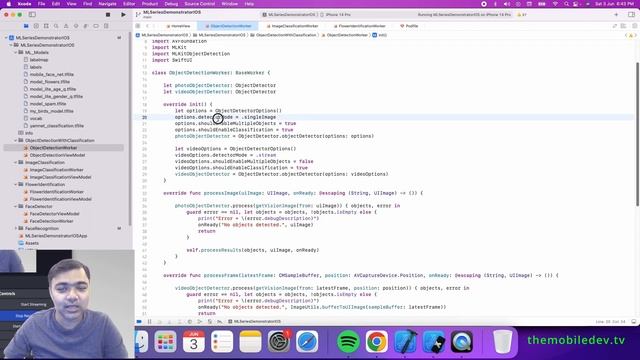
Task: Toggle the navigator sidebar visibility button
Action: 32,15
